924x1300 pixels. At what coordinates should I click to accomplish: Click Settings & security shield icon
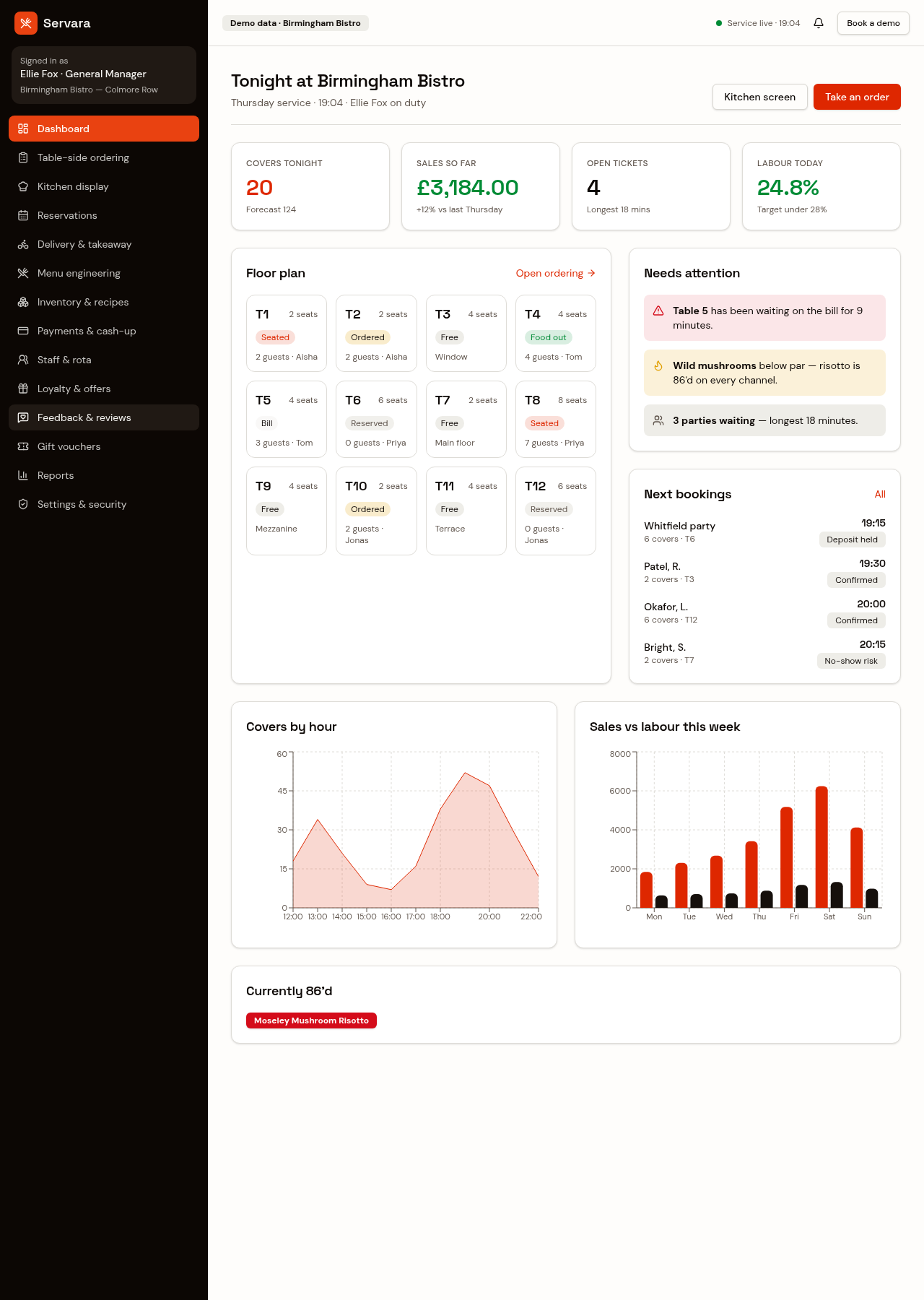23,504
